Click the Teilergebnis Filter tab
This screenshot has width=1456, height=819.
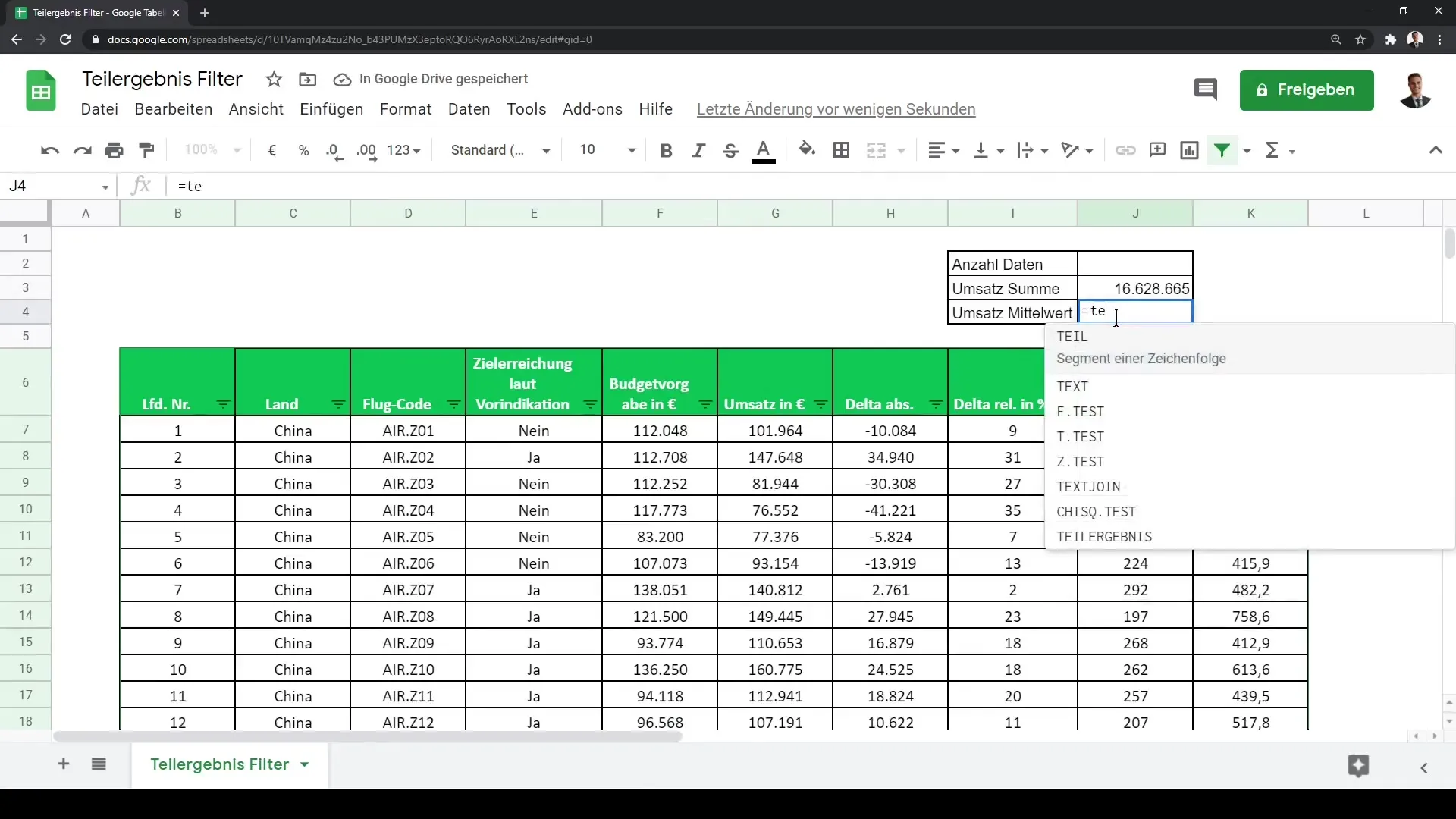coord(219,764)
